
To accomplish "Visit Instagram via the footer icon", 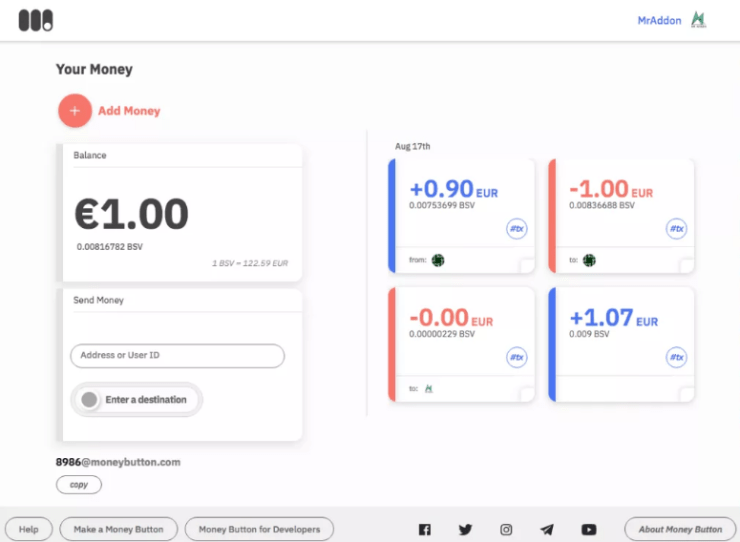I will pyautogui.click(x=506, y=530).
